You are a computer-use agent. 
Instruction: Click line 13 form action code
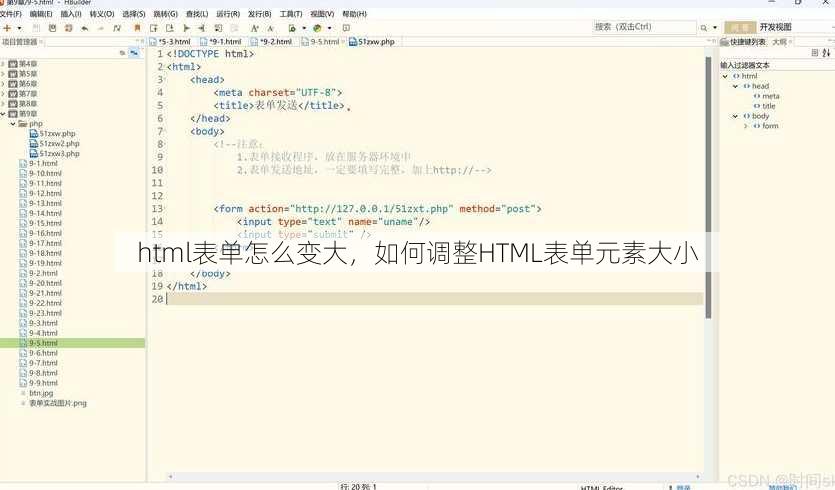[378, 209]
